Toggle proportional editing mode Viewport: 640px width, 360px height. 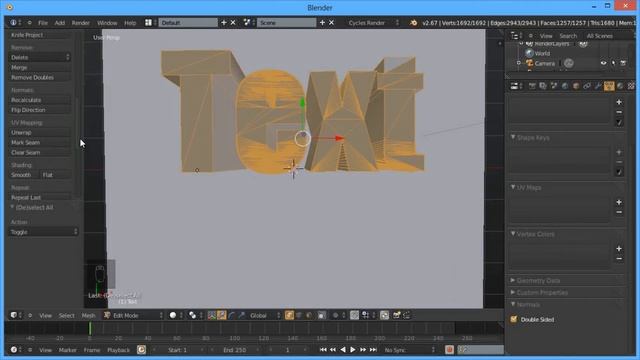tap(338, 315)
